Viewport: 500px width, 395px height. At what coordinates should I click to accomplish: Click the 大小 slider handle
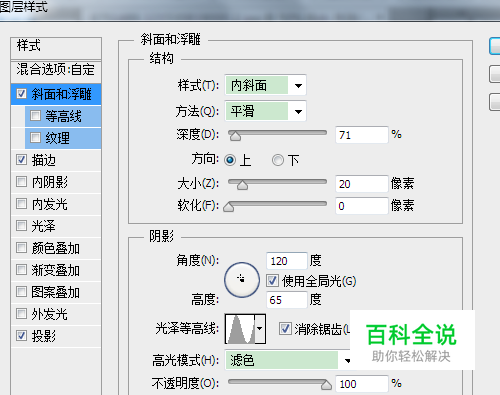tap(242, 184)
